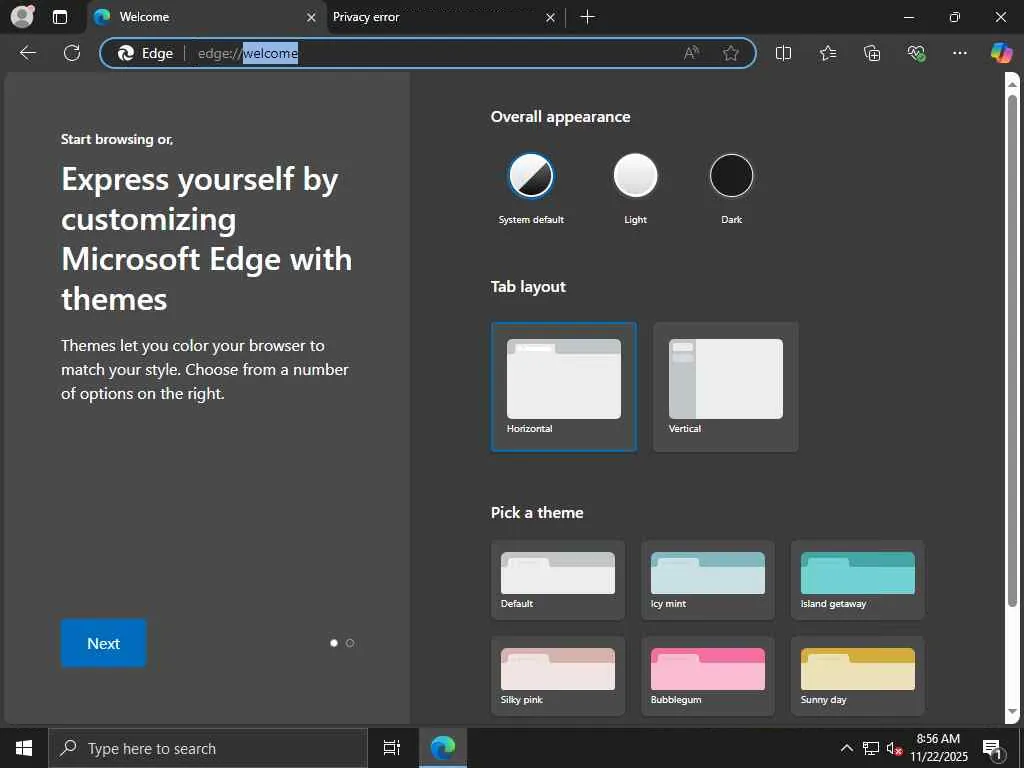The height and width of the screenshot is (768, 1024).
Task: Click the network icon in system tray
Action: coord(871,748)
